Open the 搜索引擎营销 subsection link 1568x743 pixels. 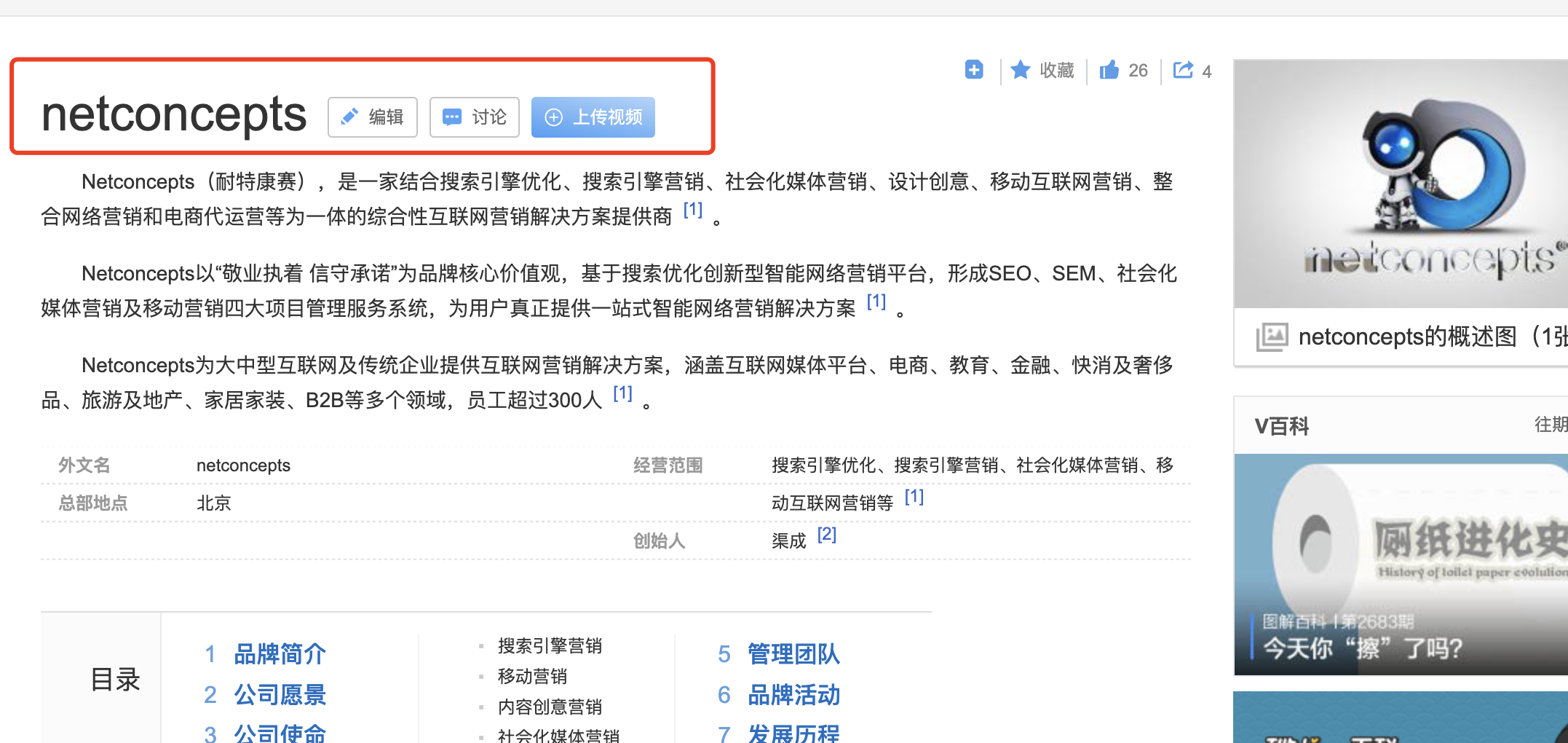coord(550,645)
